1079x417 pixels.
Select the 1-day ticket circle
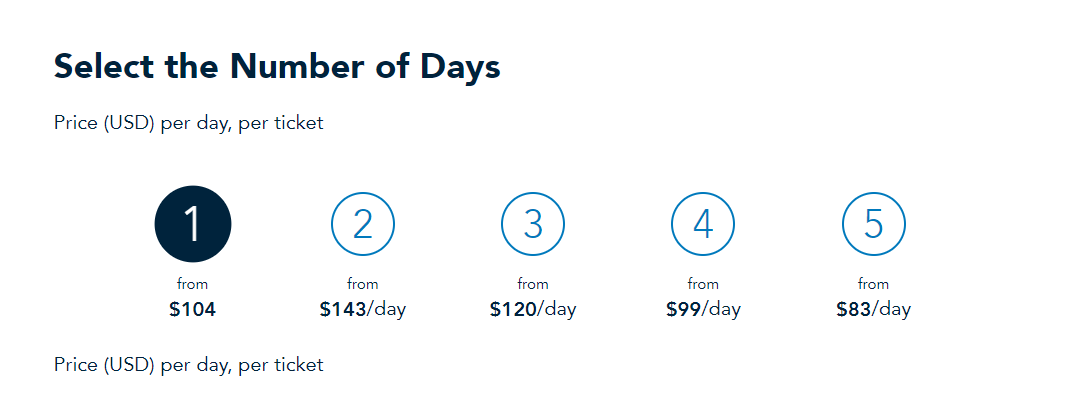click(193, 224)
